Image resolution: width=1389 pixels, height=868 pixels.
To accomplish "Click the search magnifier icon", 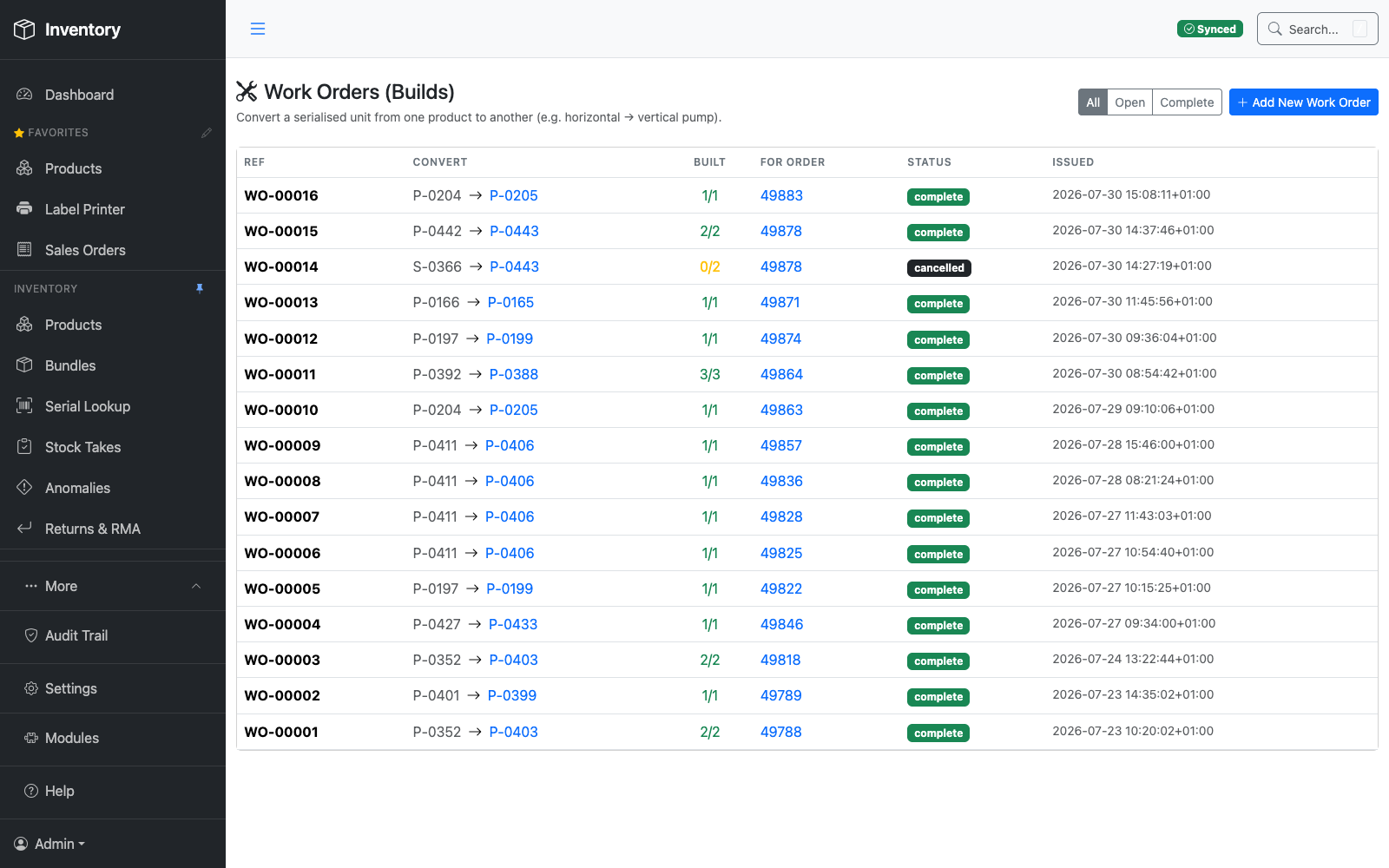I will pyautogui.click(x=1274, y=29).
